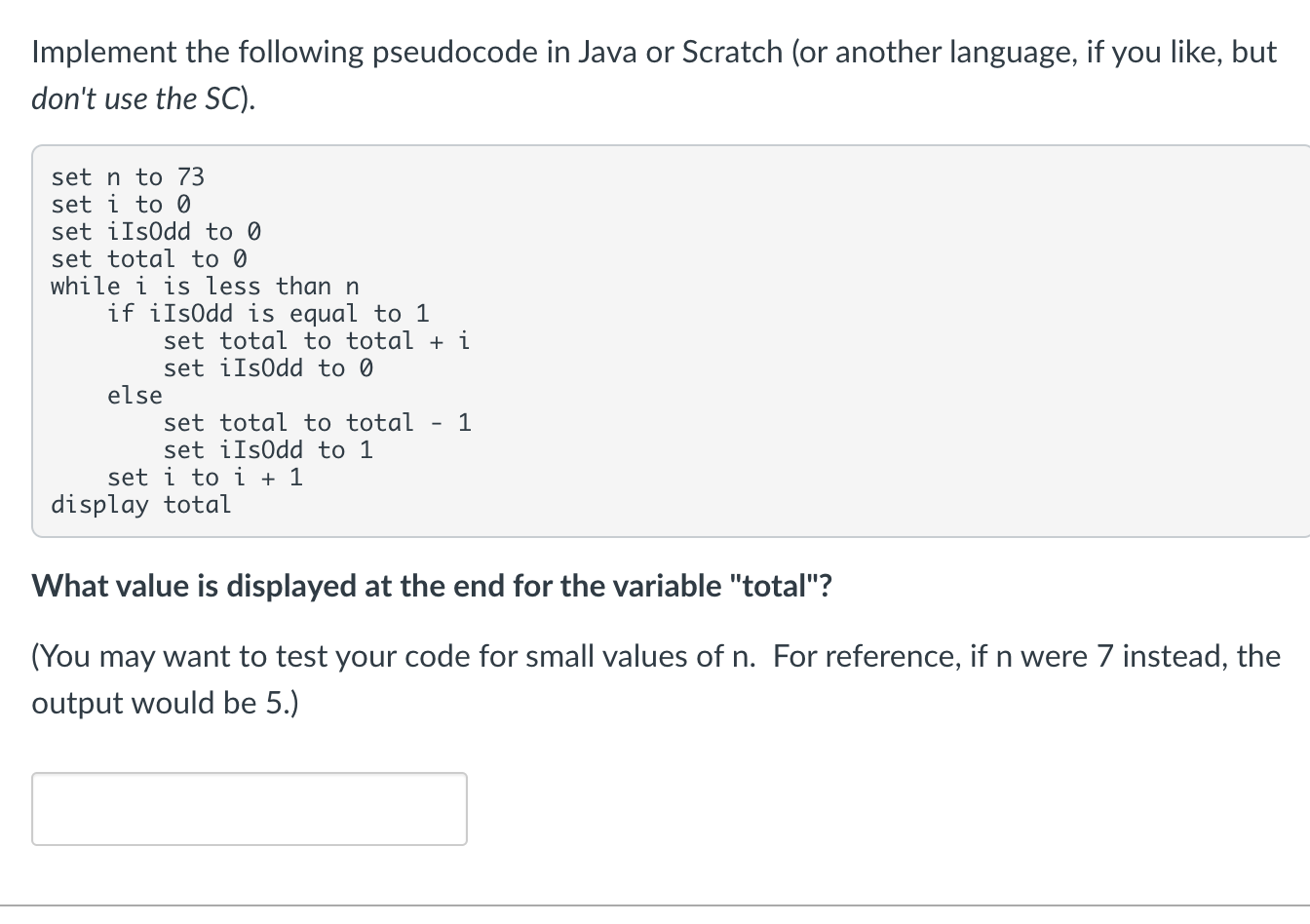Click the "set n to 73" code line
This screenshot has width=1310, height=924.
[x=128, y=177]
